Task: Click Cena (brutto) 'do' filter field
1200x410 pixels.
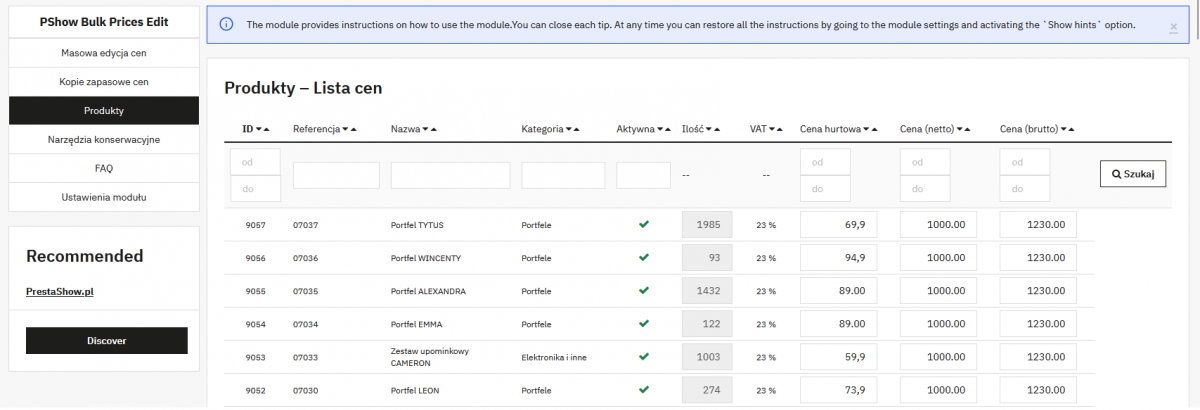Action: pyautogui.click(x=1025, y=188)
